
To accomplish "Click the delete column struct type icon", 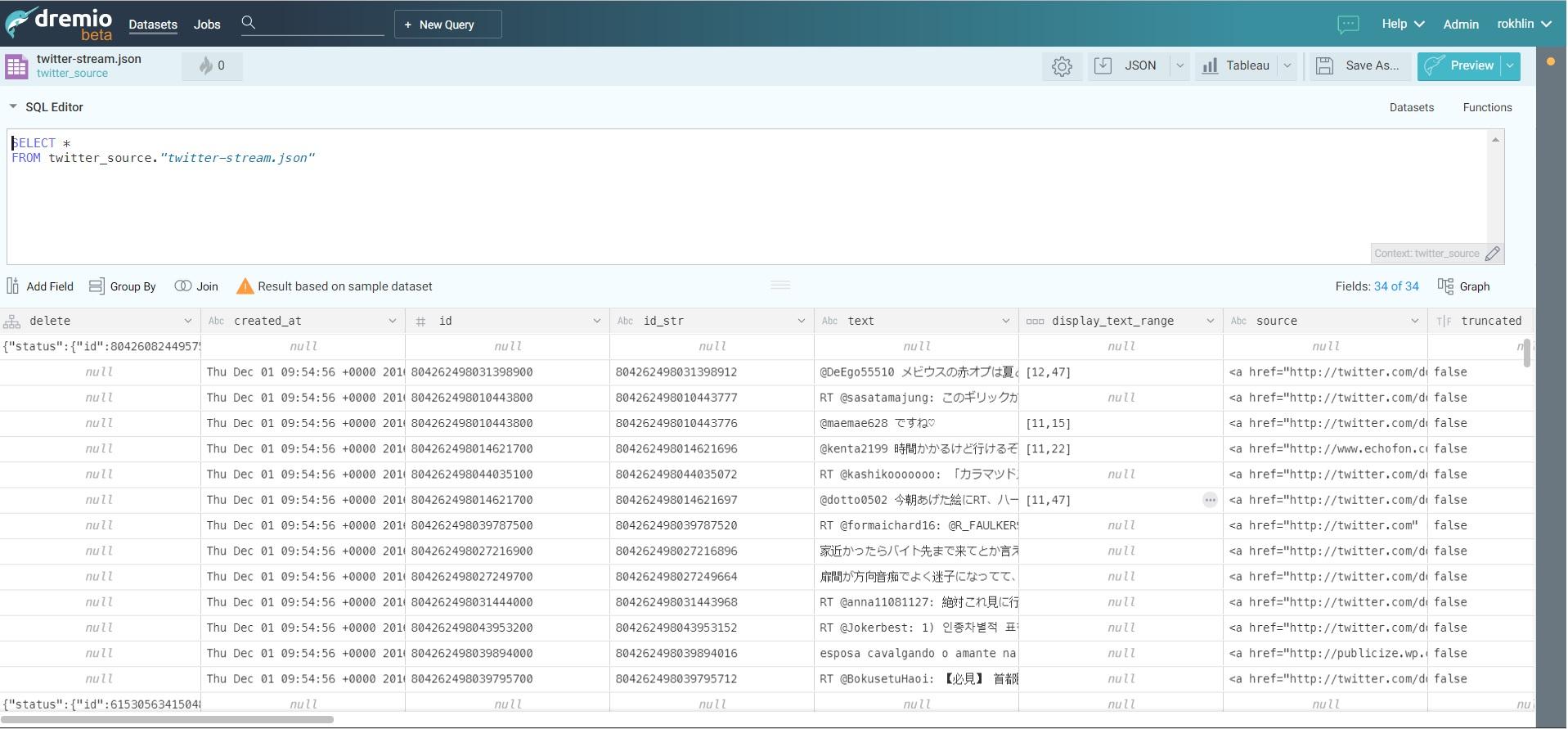I will click(x=12, y=321).
